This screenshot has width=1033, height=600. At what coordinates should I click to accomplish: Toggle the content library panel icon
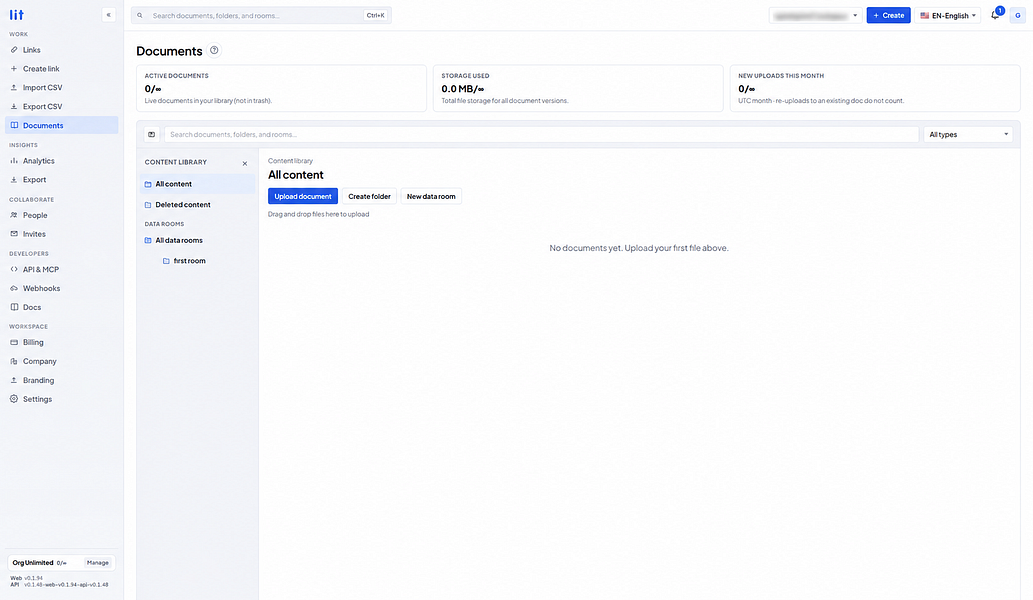[x=152, y=134]
